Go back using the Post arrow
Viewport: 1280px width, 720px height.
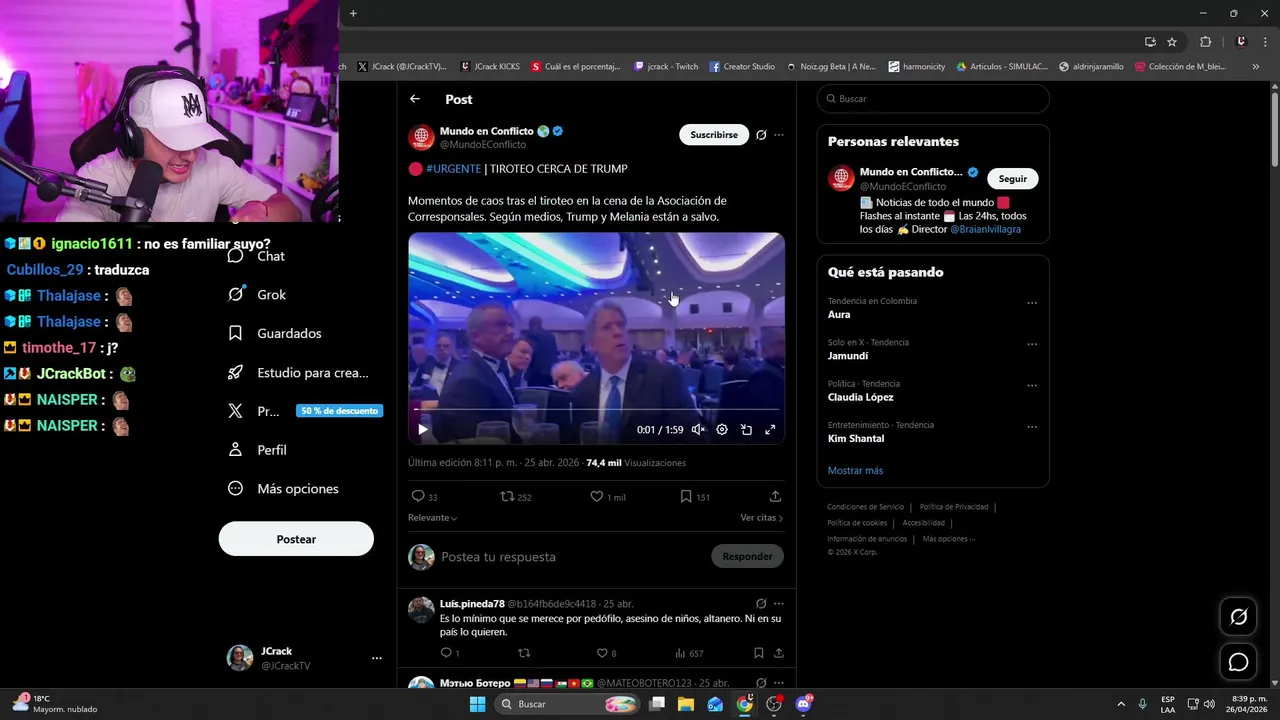coord(415,99)
